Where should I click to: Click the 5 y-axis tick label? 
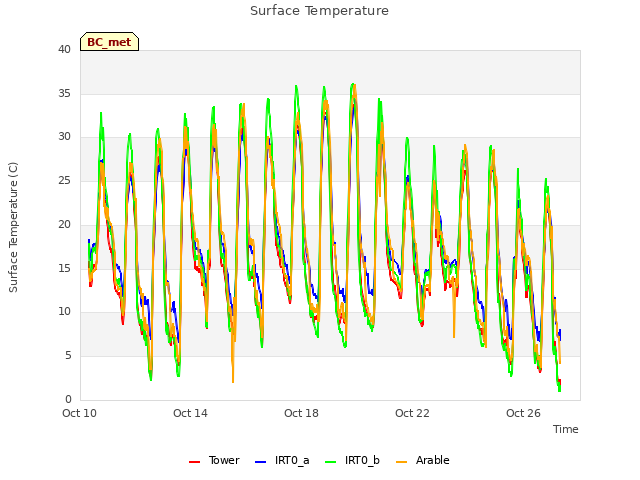click(x=68, y=356)
